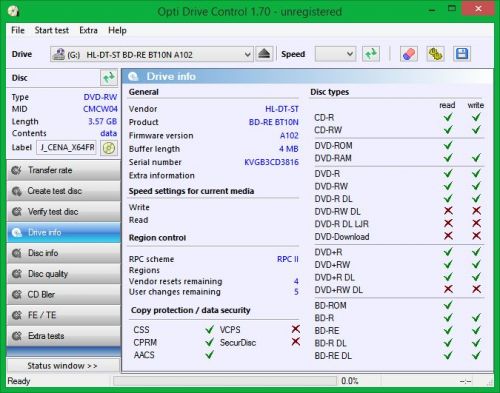Click Vendor resets remaining value 4

click(296, 281)
